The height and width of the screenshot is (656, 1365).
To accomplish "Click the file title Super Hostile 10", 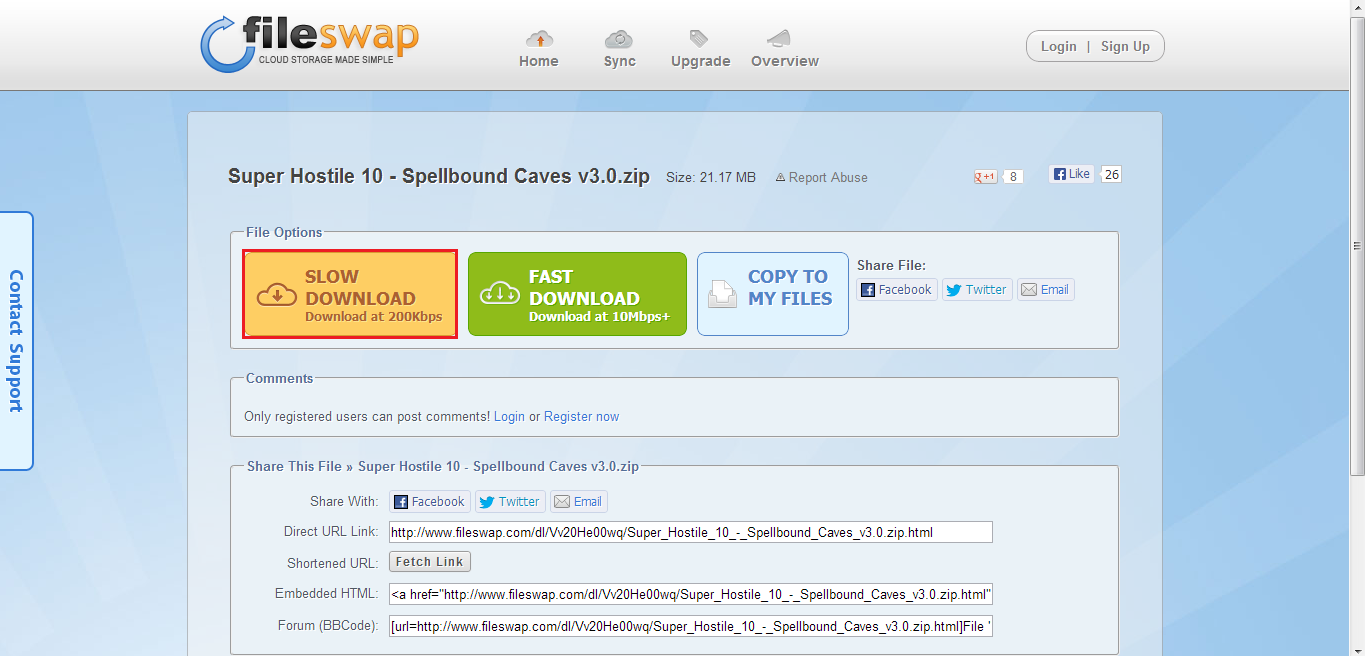I will 439,177.
